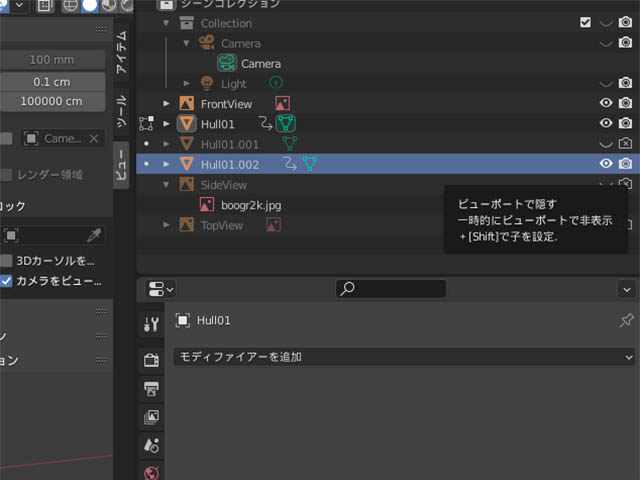Screen dimensions: 640x480
Task: Click the 0.1 cm clip start field
Action: [x=51, y=82]
